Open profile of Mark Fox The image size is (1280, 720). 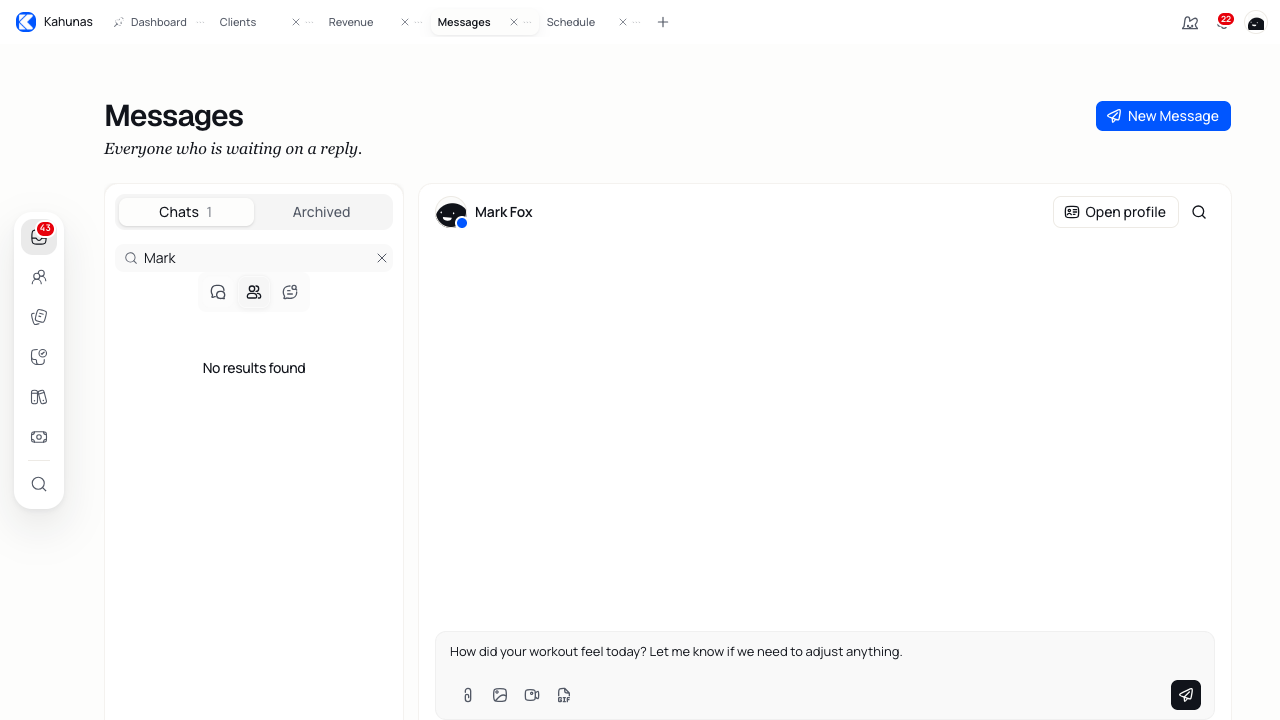point(1116,212)
